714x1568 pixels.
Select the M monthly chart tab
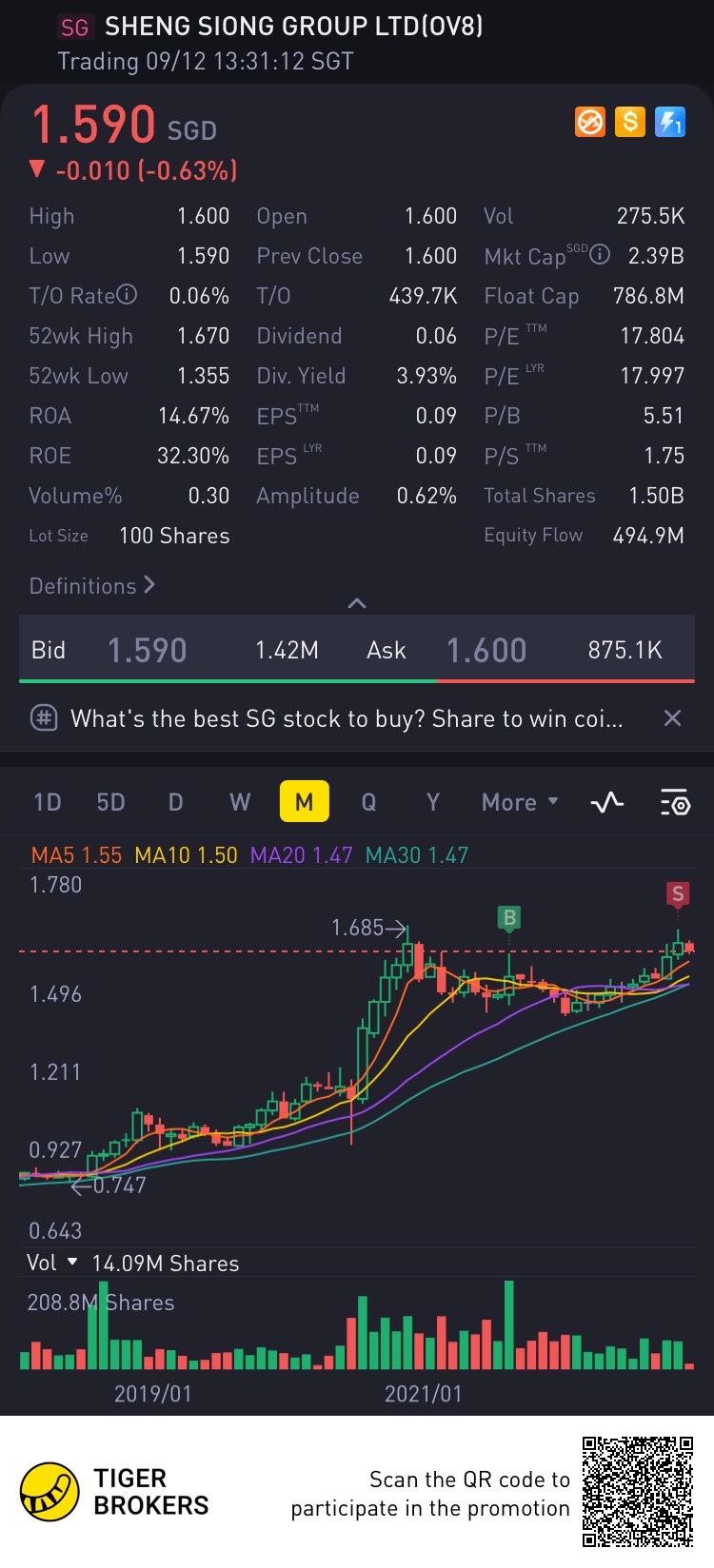(304, 802)
